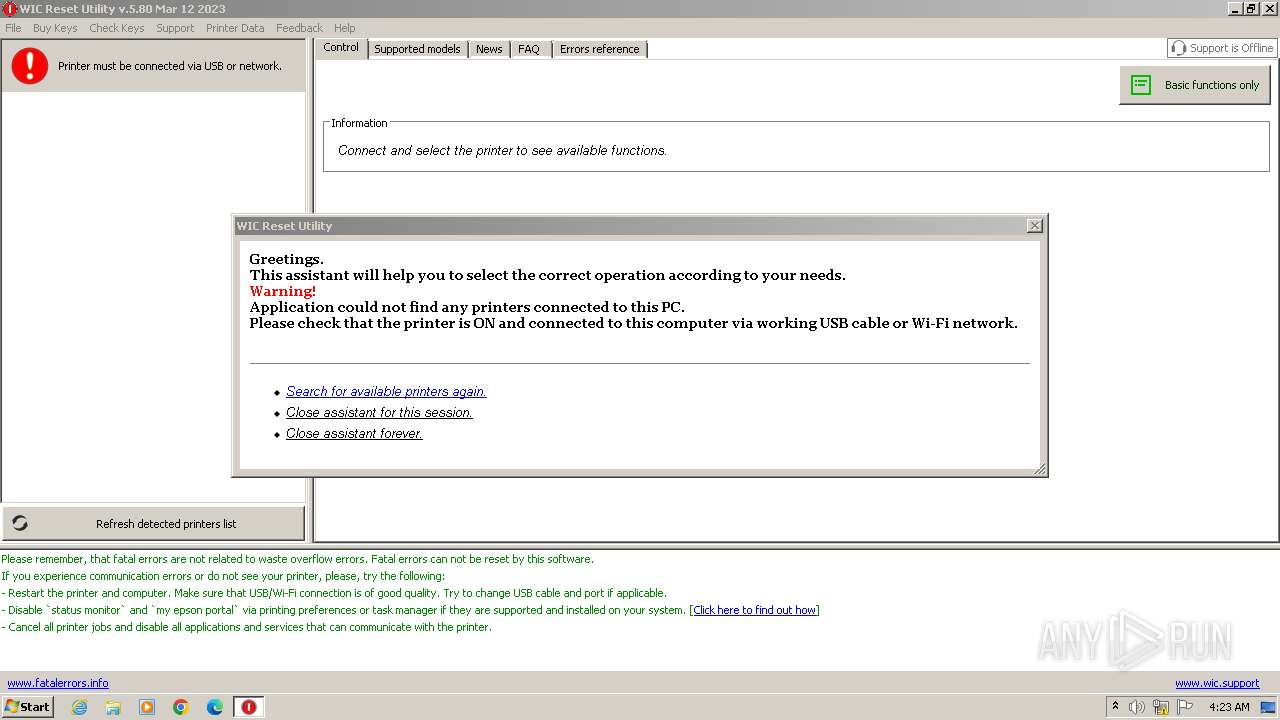Click Close assistant for this session link

click(379, 413)
